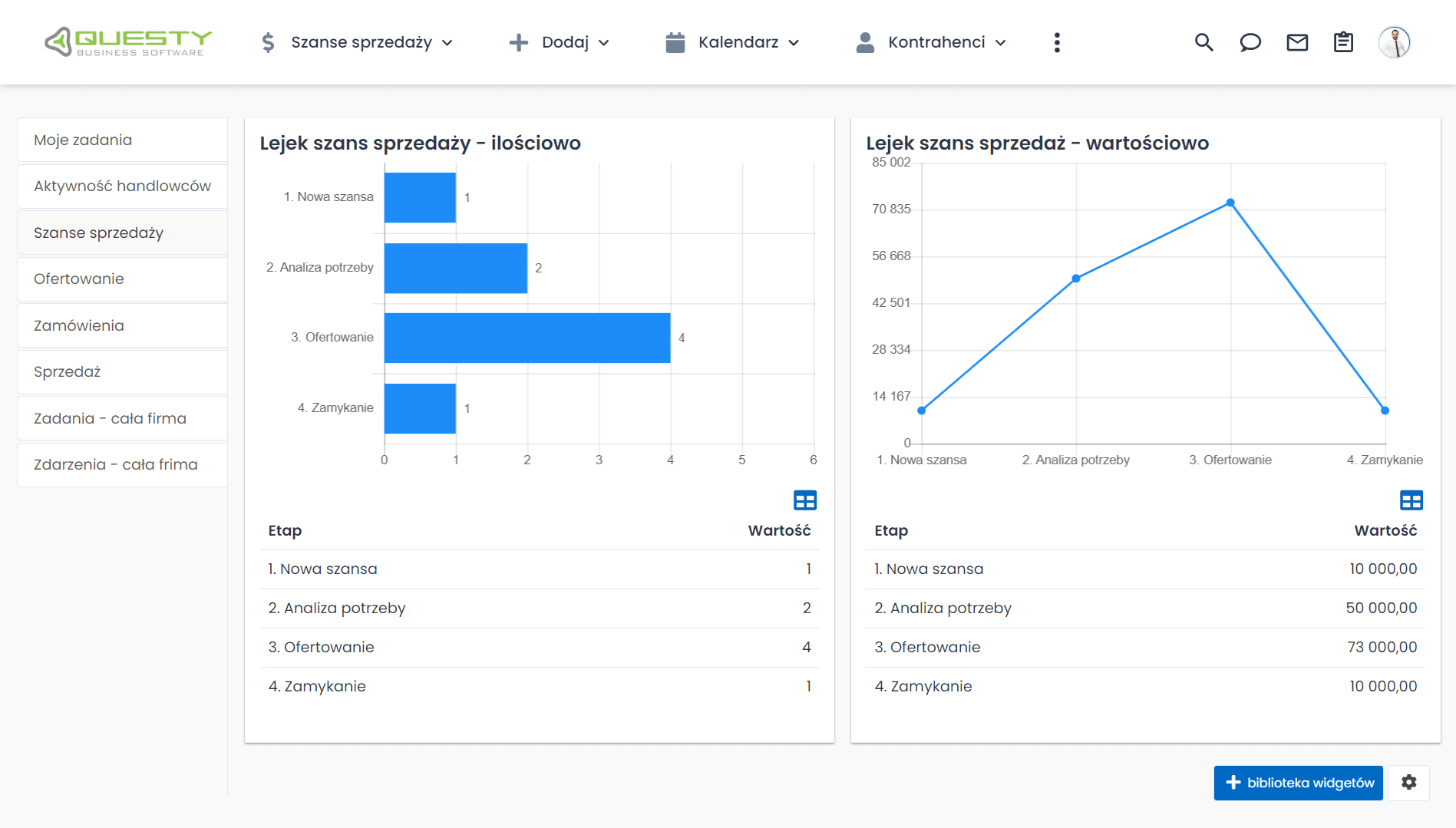
Task: Click the plus icon next to Dodaj
Action: pos(519,42)
